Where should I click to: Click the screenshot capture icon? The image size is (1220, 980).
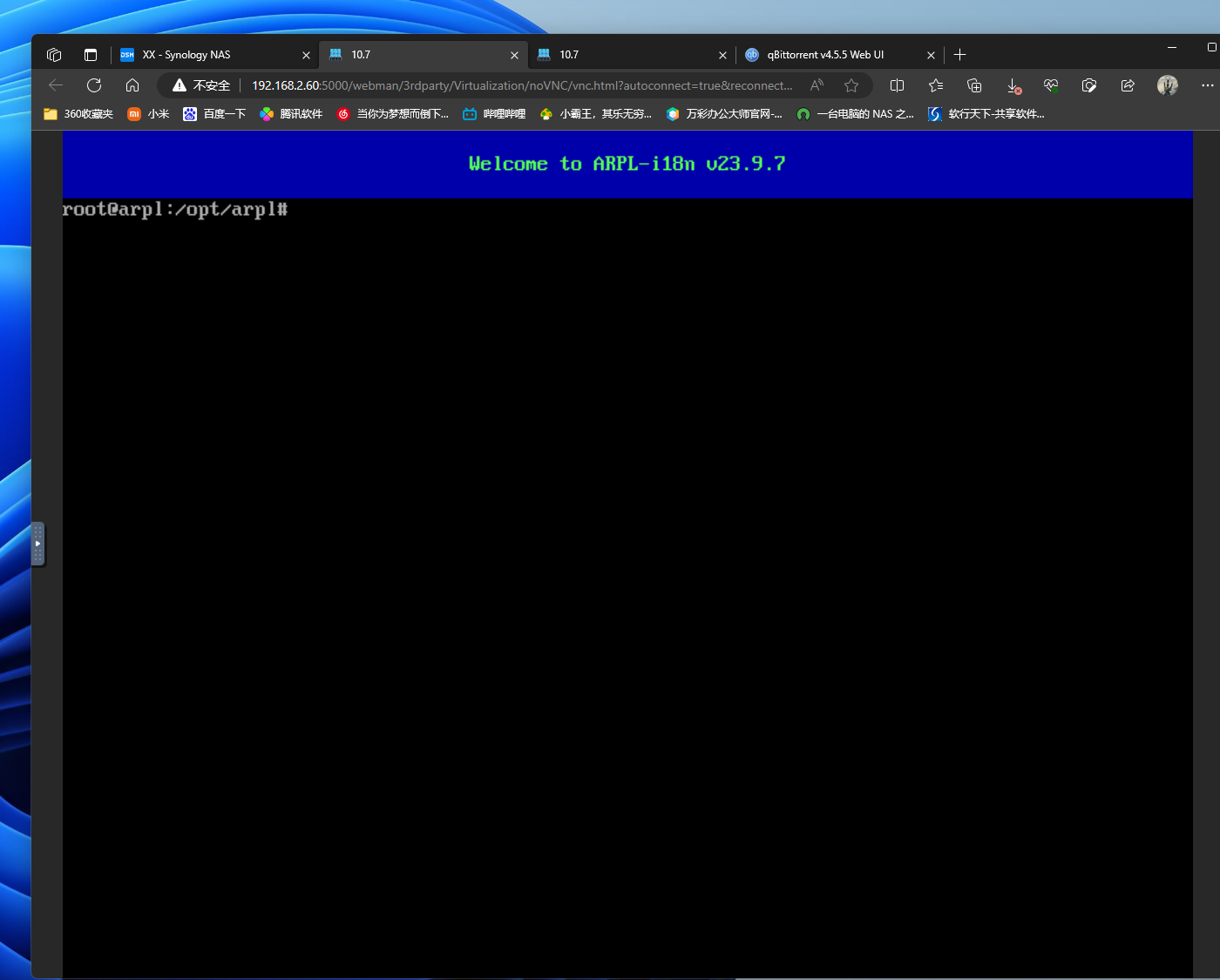1089,85
